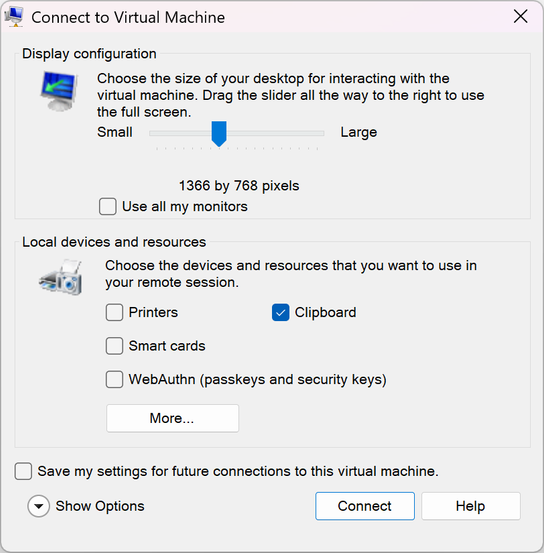This screenshot has height=553, width=544.
Task: Click the Clipboard label text
Action: [325, 312]
